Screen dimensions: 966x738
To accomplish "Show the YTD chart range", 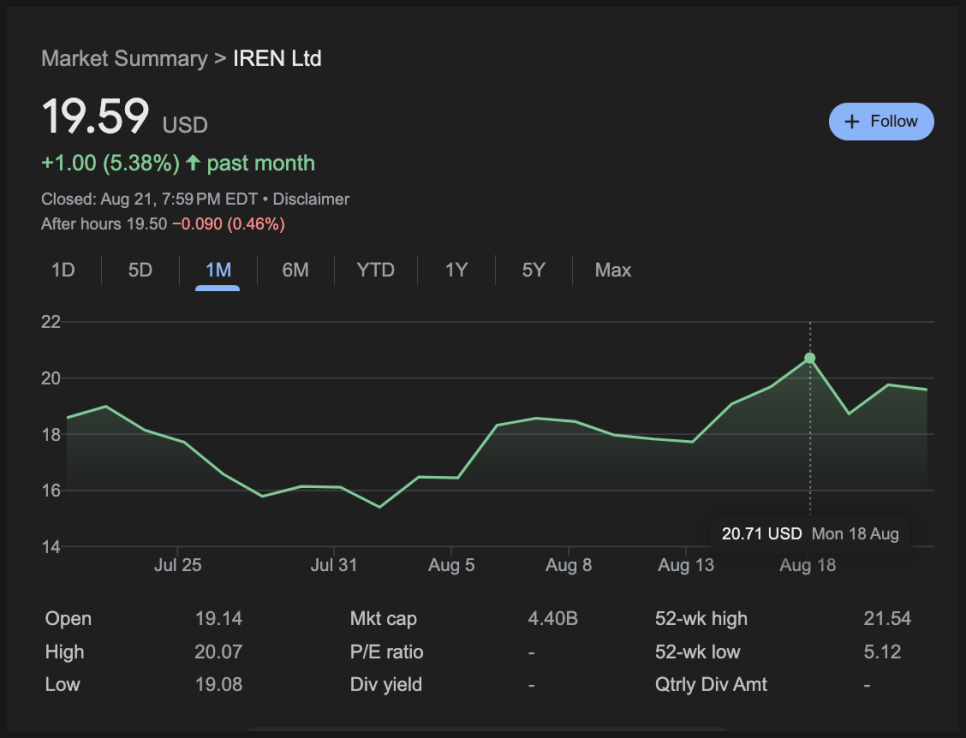I will (x=375, y=270).
